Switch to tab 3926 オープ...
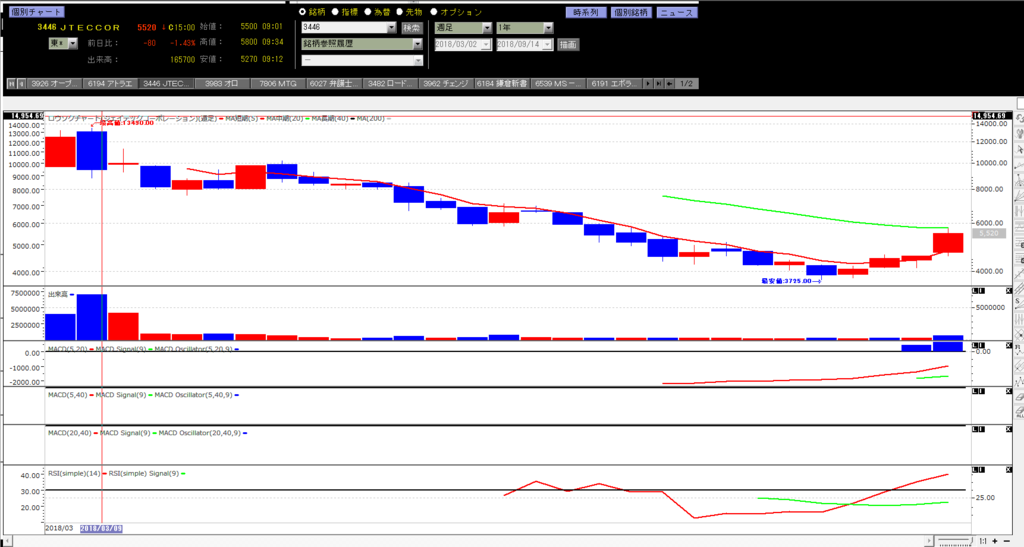 [55, 84]
